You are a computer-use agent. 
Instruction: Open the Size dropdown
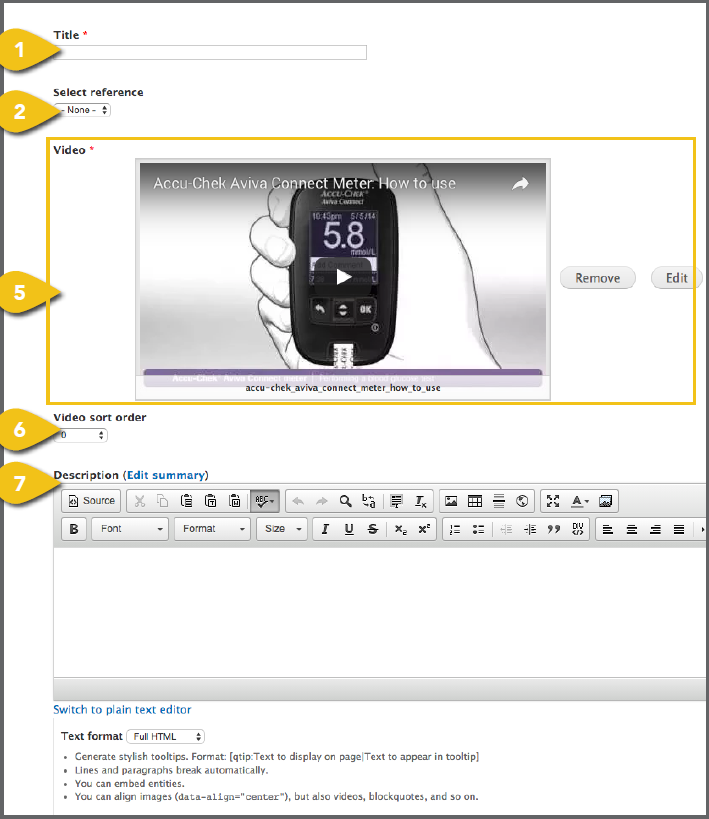point(282,529)
